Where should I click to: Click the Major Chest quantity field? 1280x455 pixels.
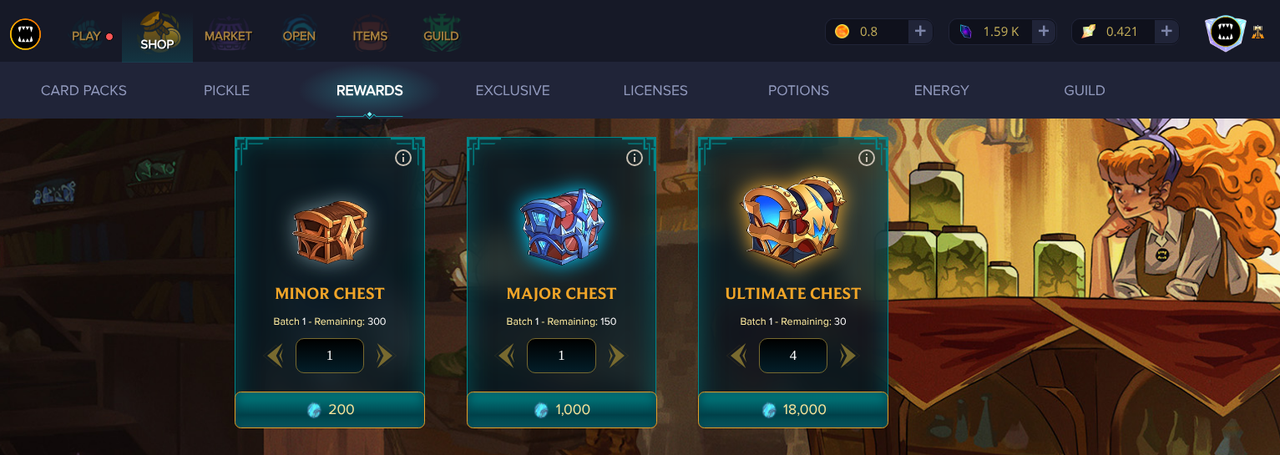(x=561, y=356)
